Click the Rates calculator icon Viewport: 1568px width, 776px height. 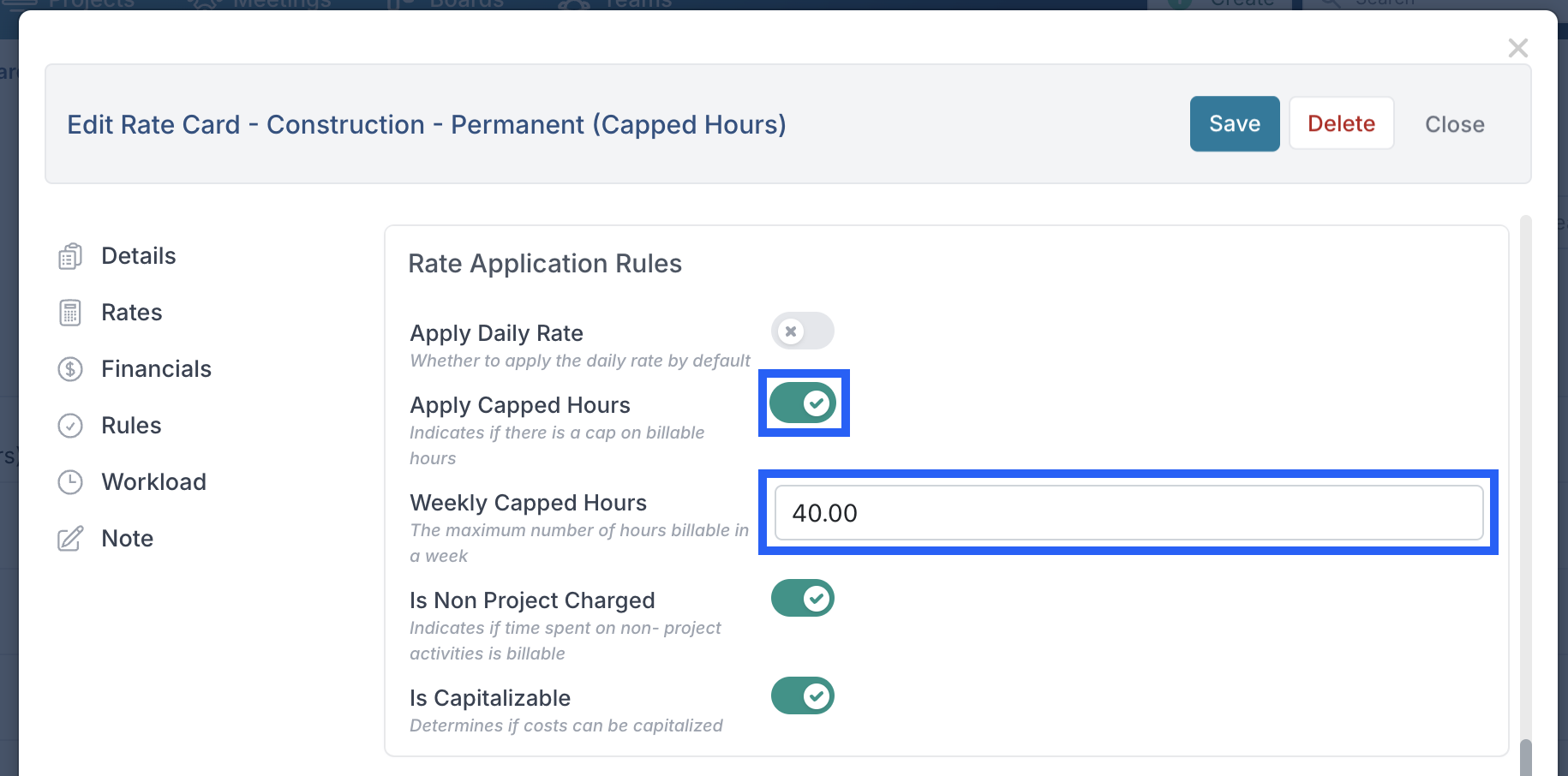click(70, 313)
